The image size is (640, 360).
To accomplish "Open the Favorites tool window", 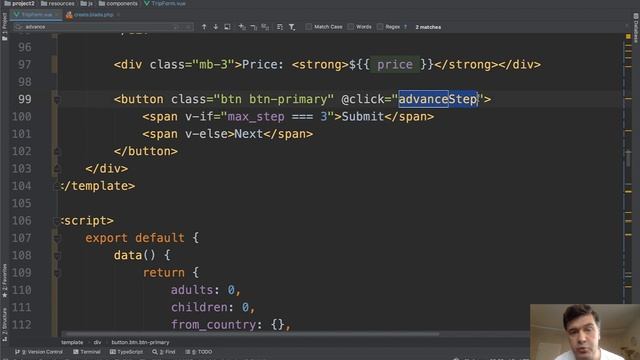I will [4, 280].
